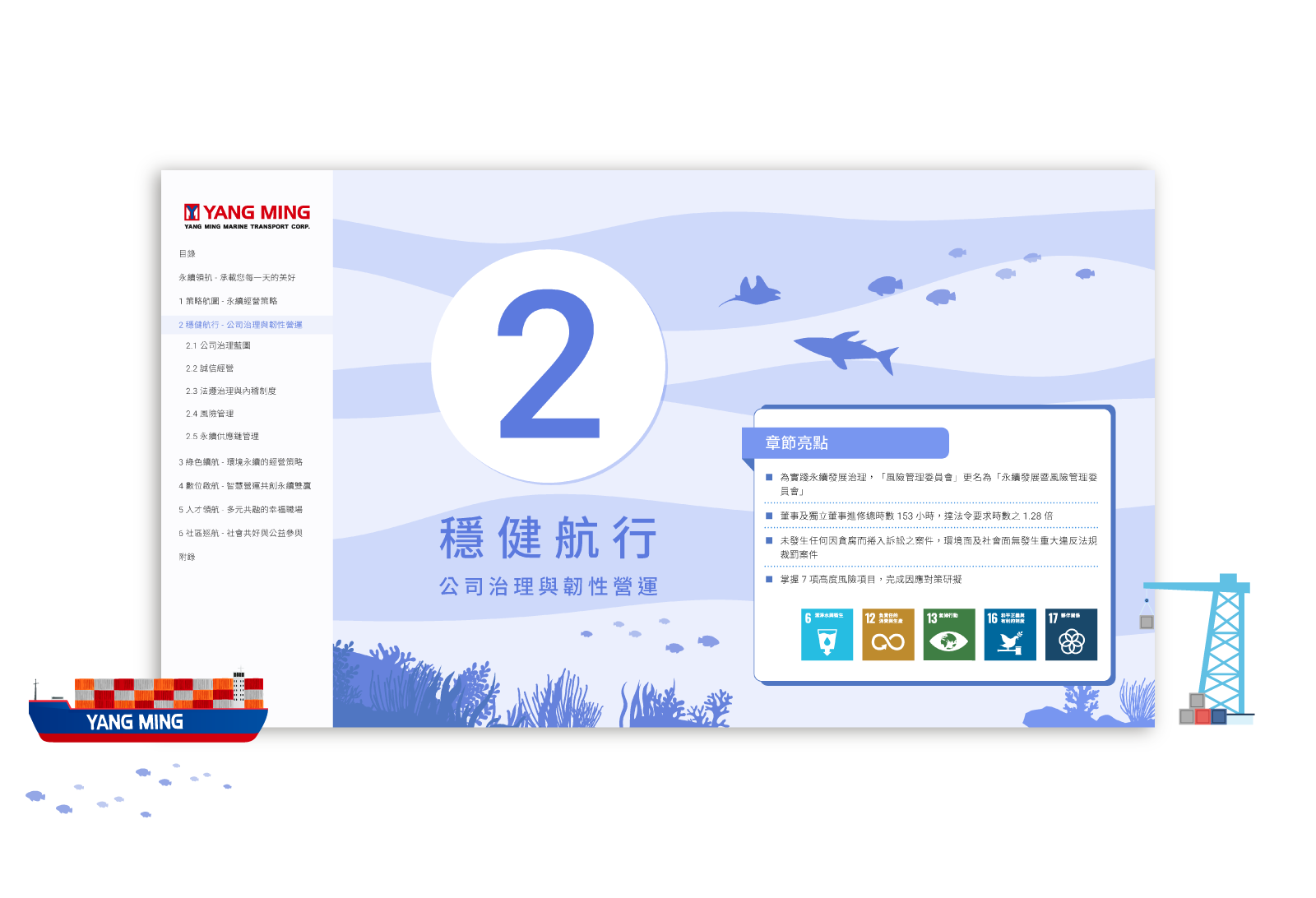Click the Yang Ming logo in sidebar
This screenshot has height=898, width=1316.
pos(247,216)
